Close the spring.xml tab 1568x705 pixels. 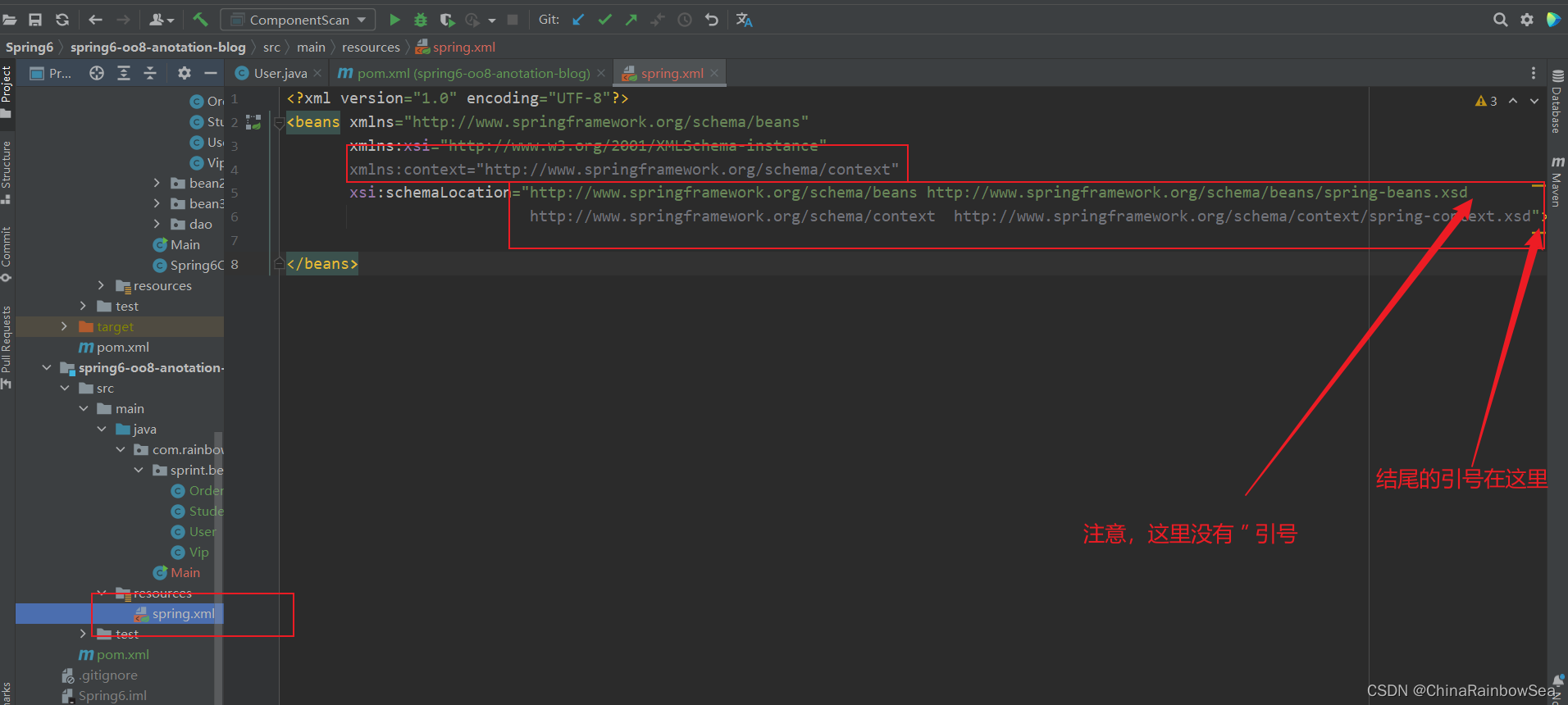[714, 73]
